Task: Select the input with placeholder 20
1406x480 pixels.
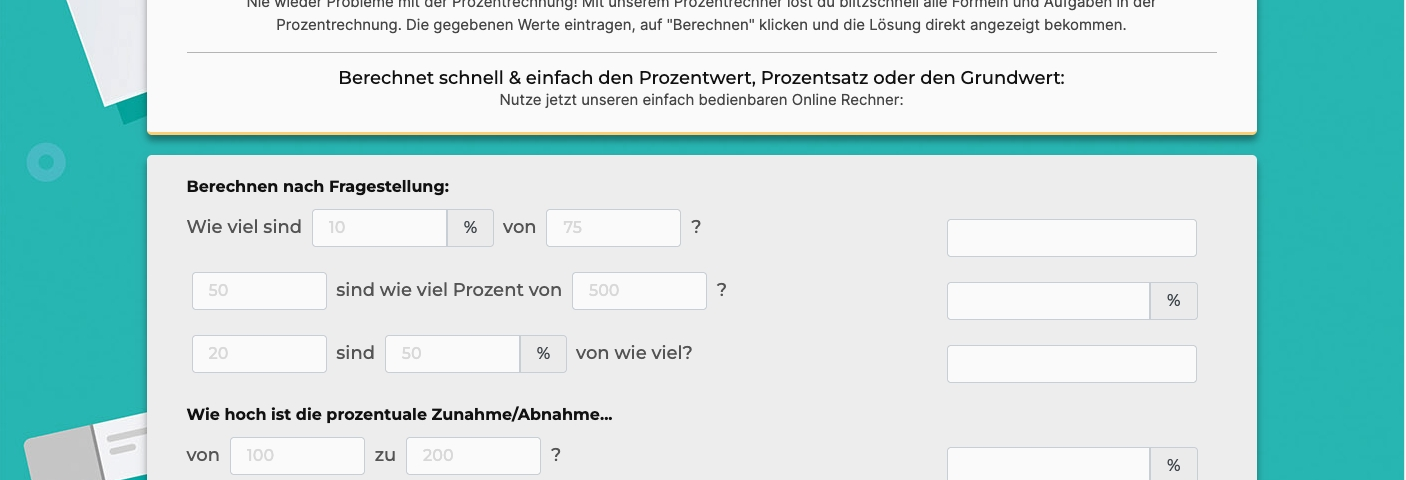Action: (259, 354)
